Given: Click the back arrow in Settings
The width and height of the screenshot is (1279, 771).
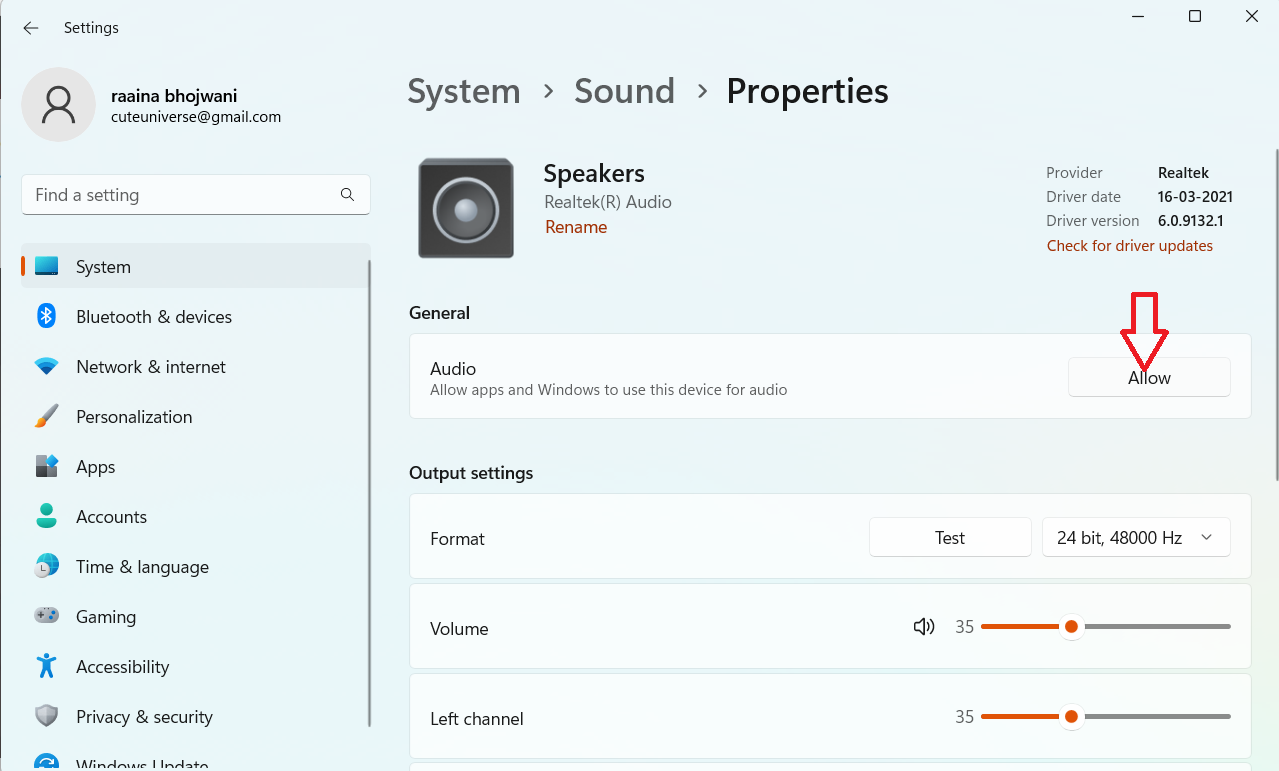Looking at the screenshot, I should point(31,28).
